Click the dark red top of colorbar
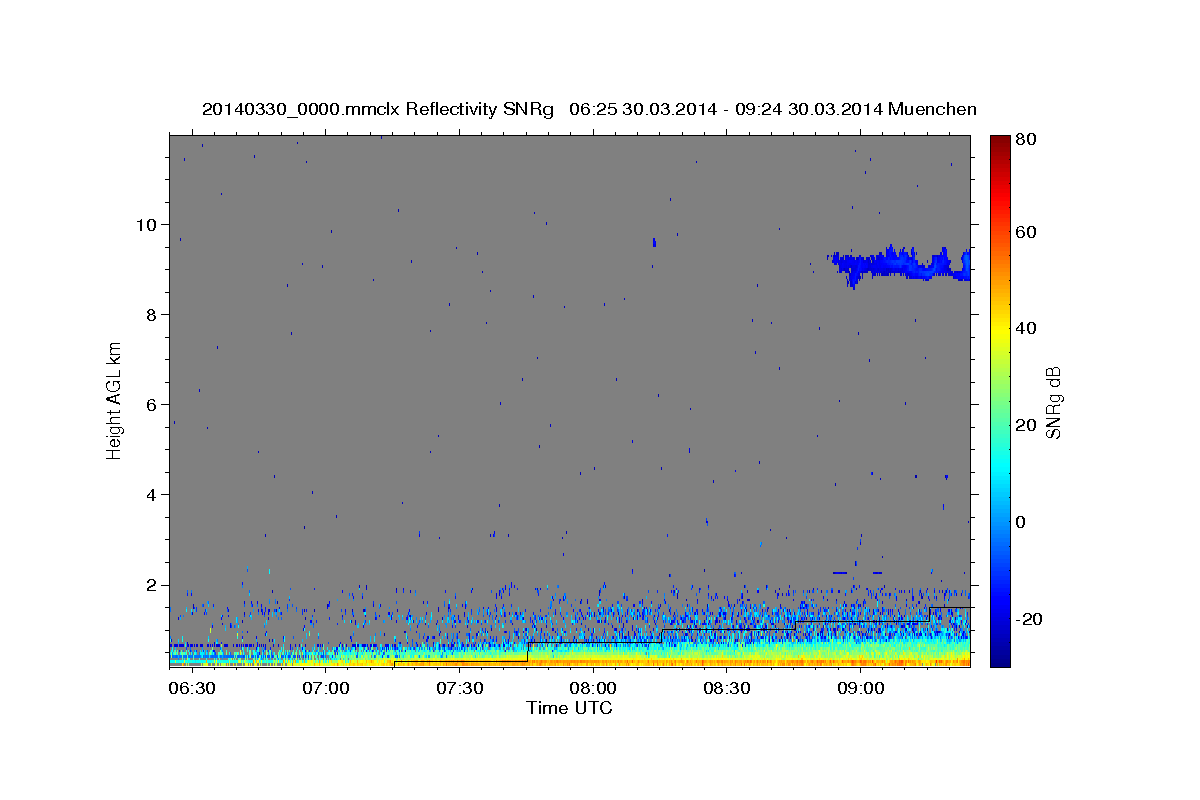Image resolution: width=1200 pixels, height=800 pixels. [x=1000, y=143]
